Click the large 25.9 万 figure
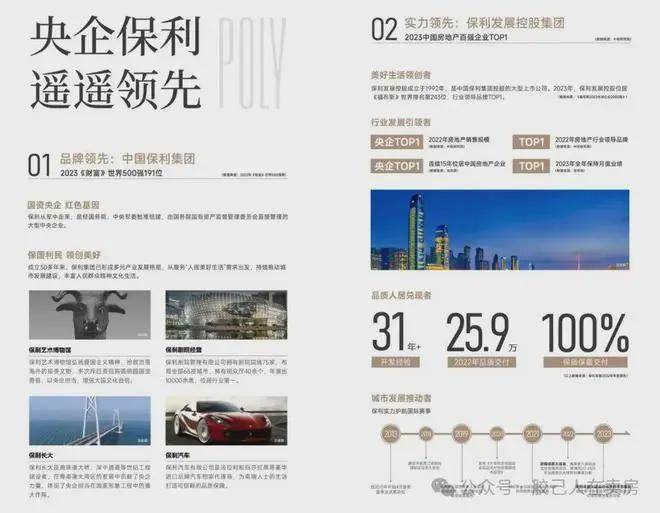Viewport: 660px width, 513px height. (482, 332)
